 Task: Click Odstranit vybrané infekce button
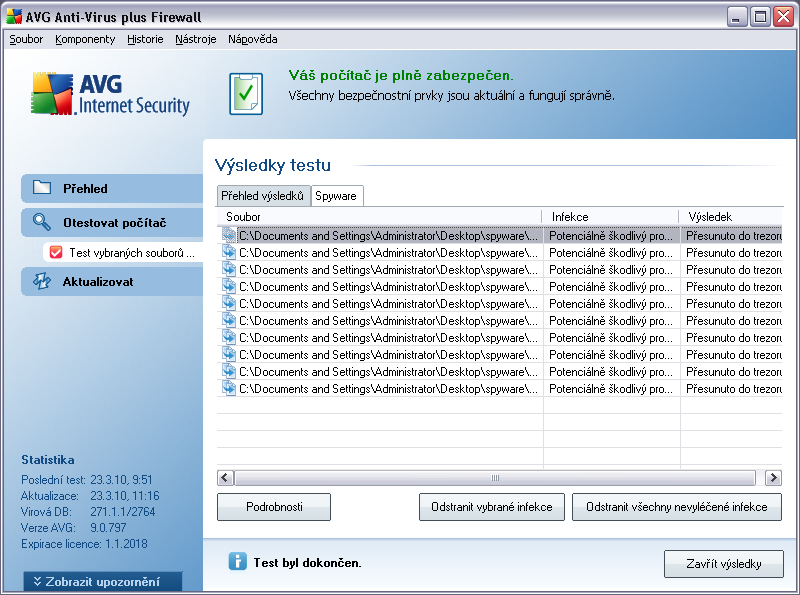[x=492, y=507]
